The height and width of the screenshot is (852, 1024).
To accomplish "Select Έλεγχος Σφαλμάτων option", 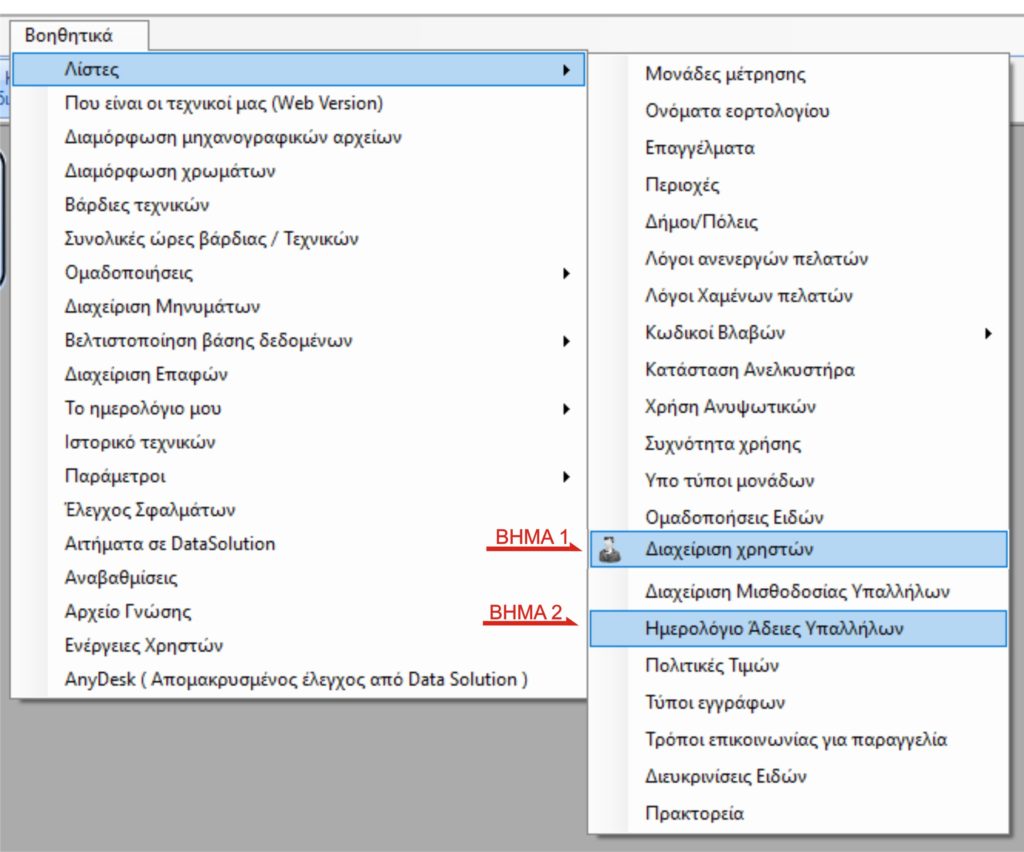I will point(150,510).
